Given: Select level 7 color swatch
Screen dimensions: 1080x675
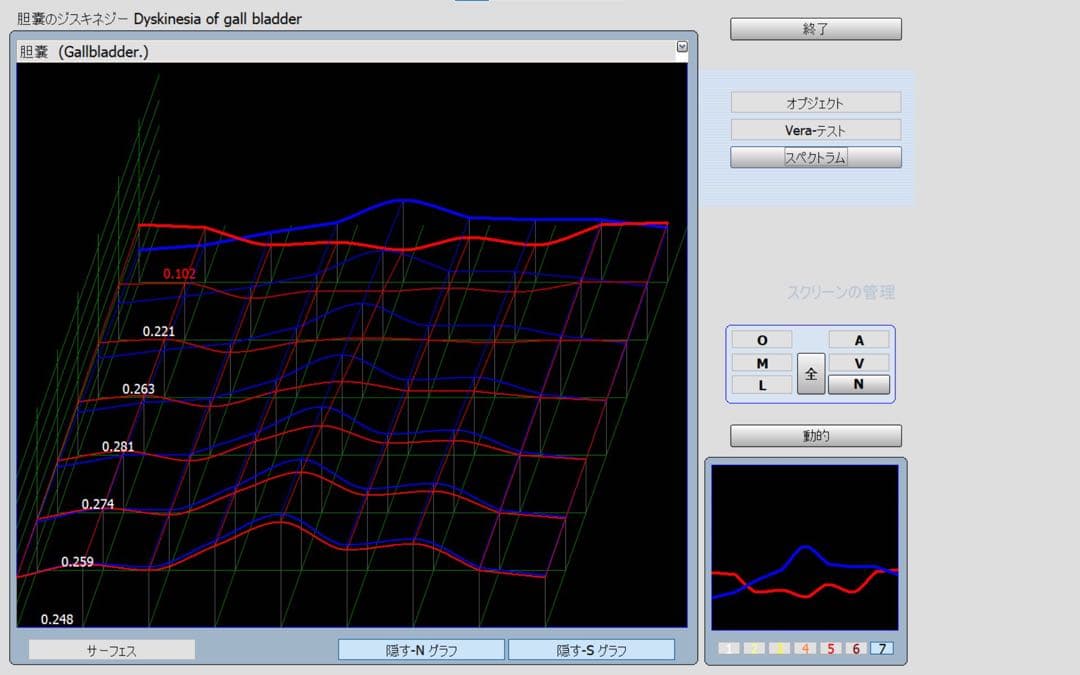Looking at the screenshot, I should pyautogui.click(x=881, y=649).
